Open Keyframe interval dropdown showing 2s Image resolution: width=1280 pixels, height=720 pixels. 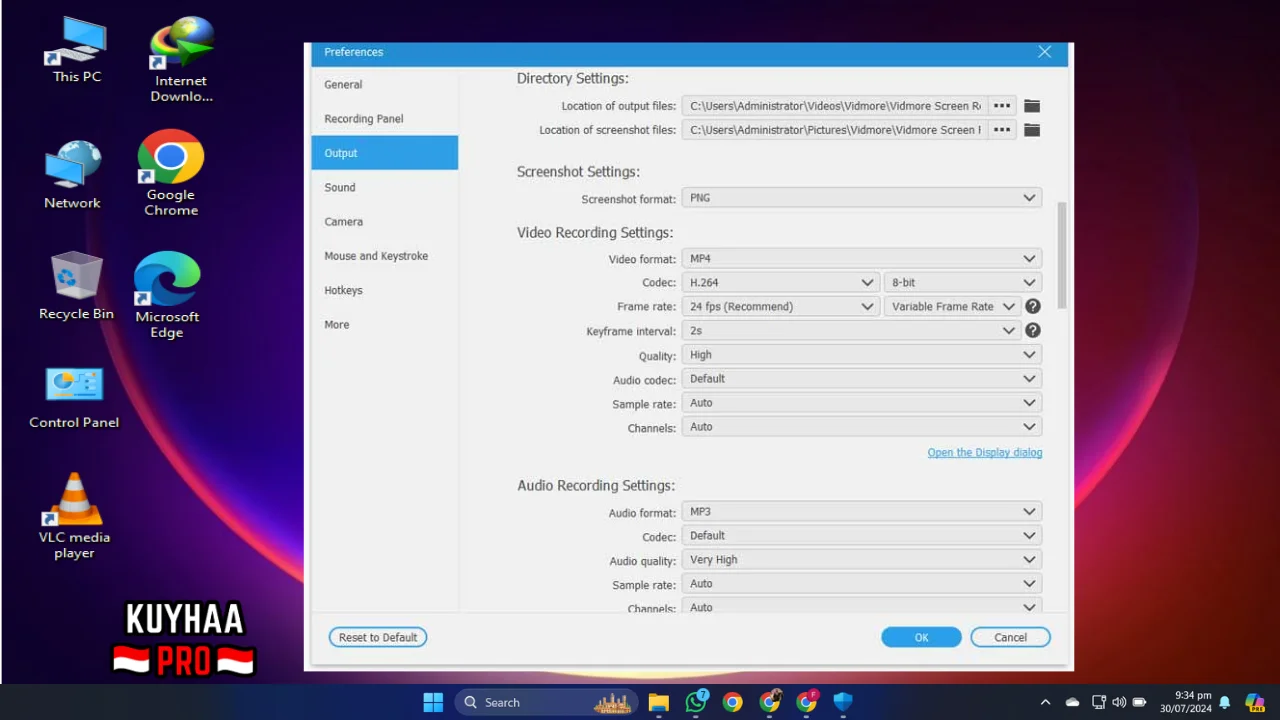pyautogui.click(x=851, y=331)
